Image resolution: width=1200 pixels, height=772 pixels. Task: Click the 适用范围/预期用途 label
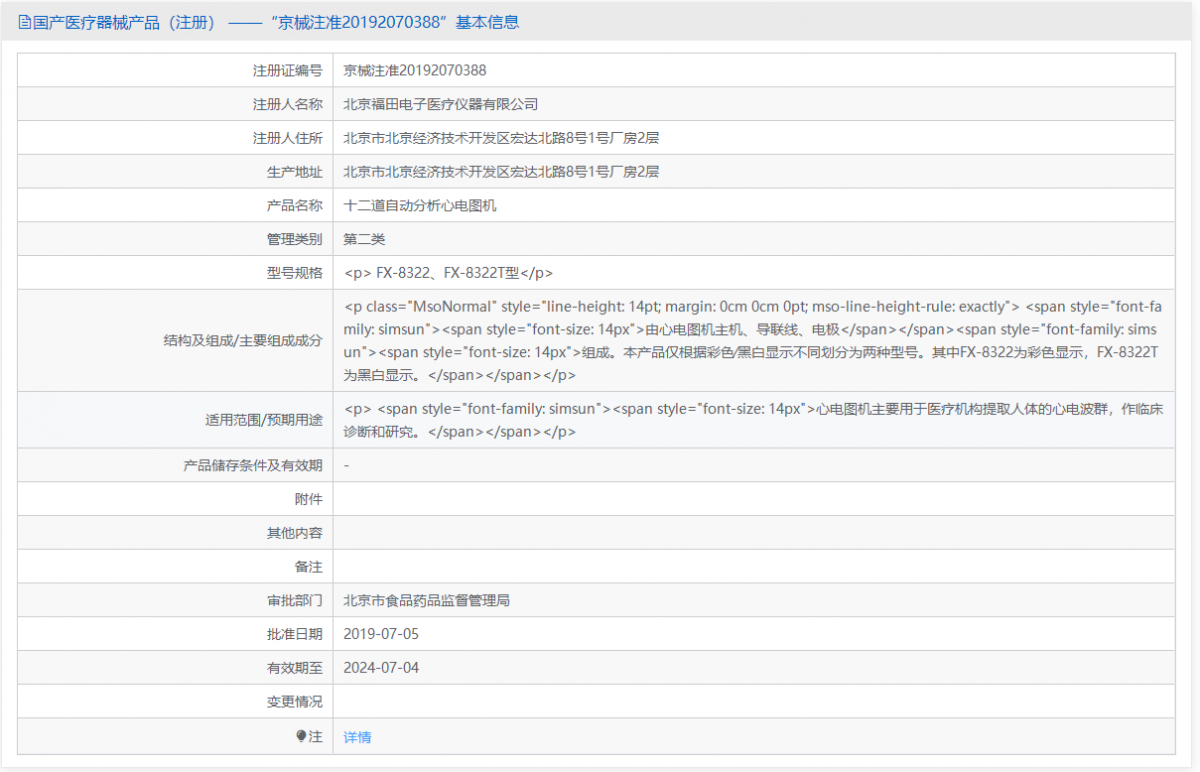(x=264, y=420)
